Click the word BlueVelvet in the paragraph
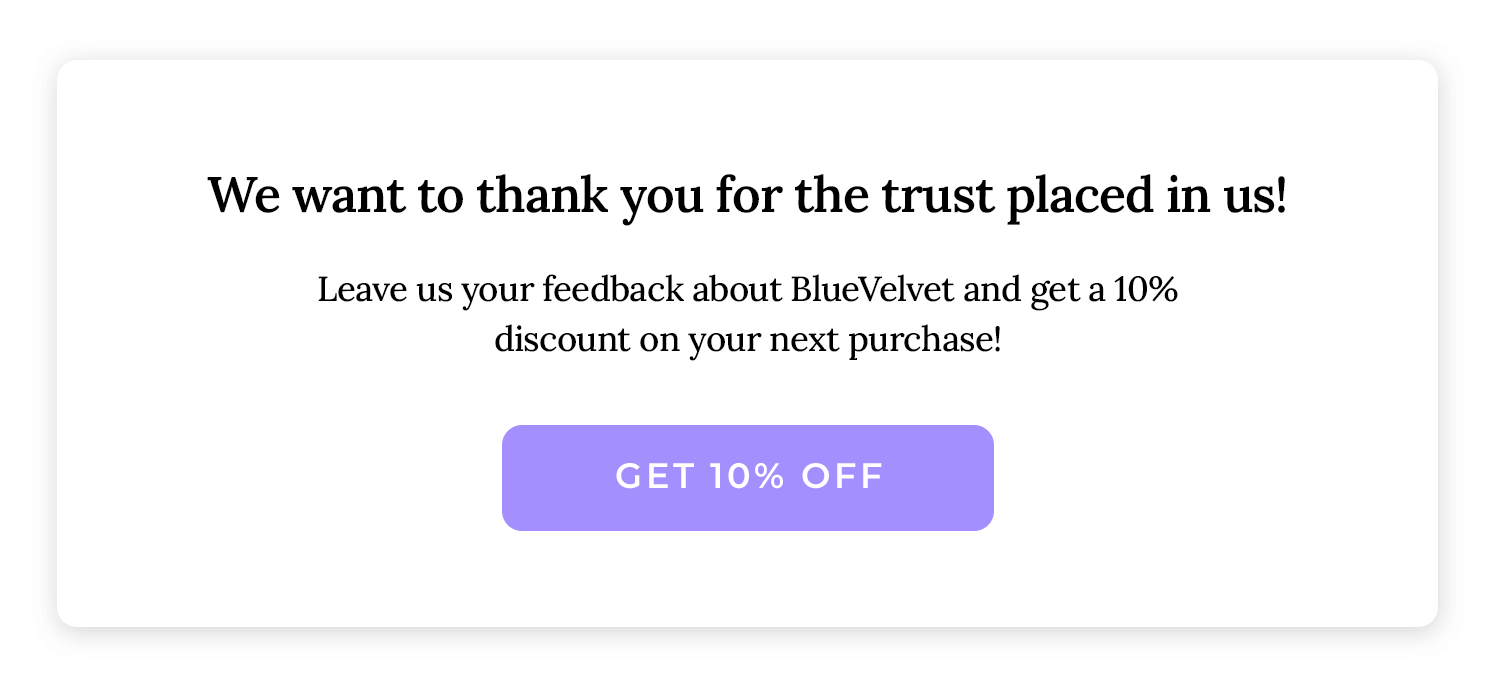This screenshot has height=700, width=1500. click(x=873, y=290)
